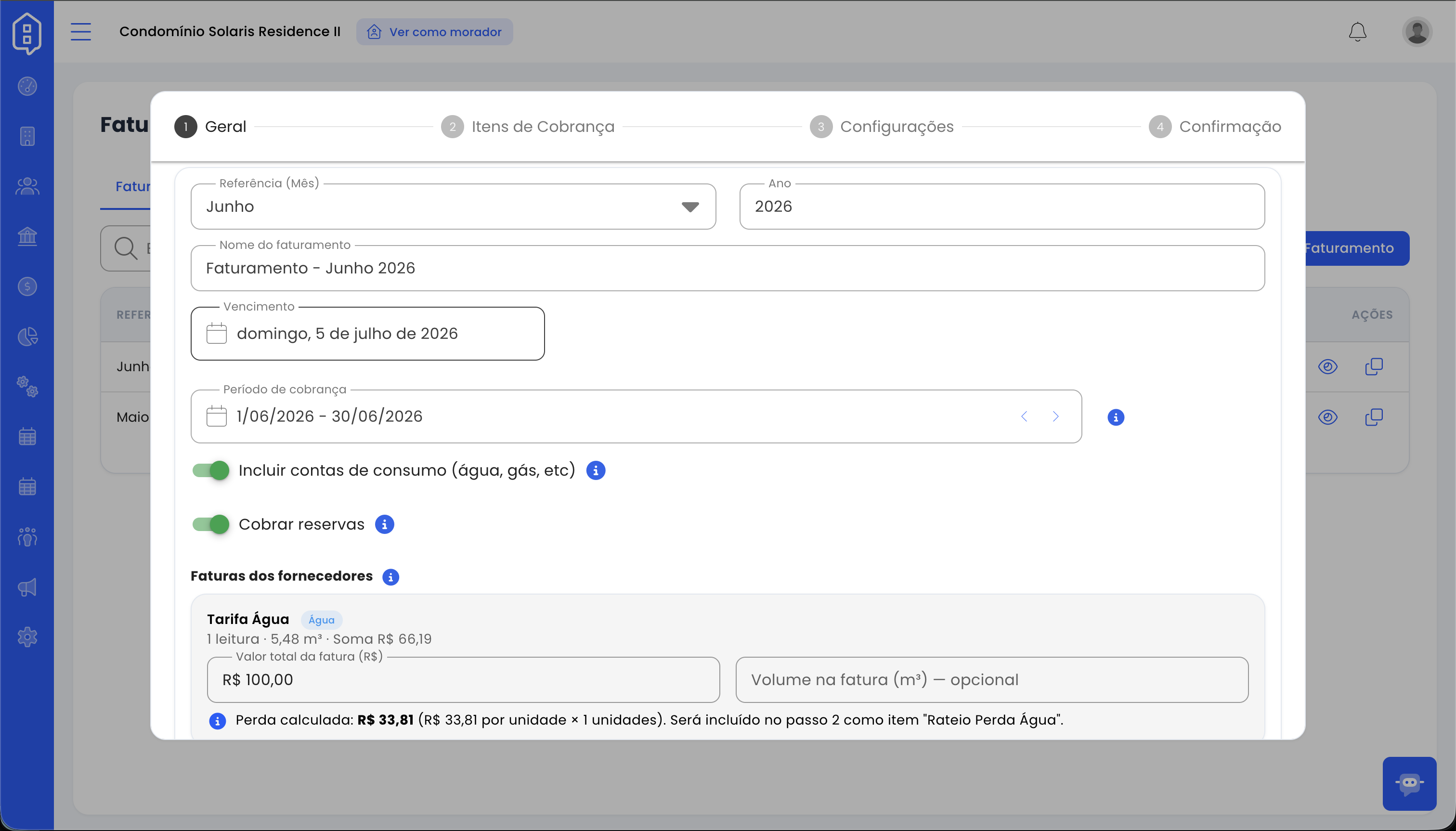
Task: Click the Água tag on Tarifa Água
Action: click(321, 620)
